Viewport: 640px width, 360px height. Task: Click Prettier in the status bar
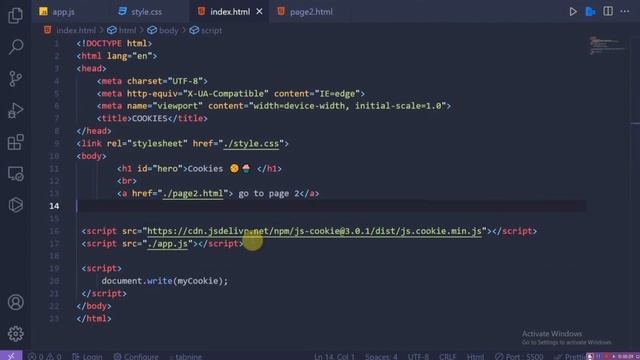[571, 356]
